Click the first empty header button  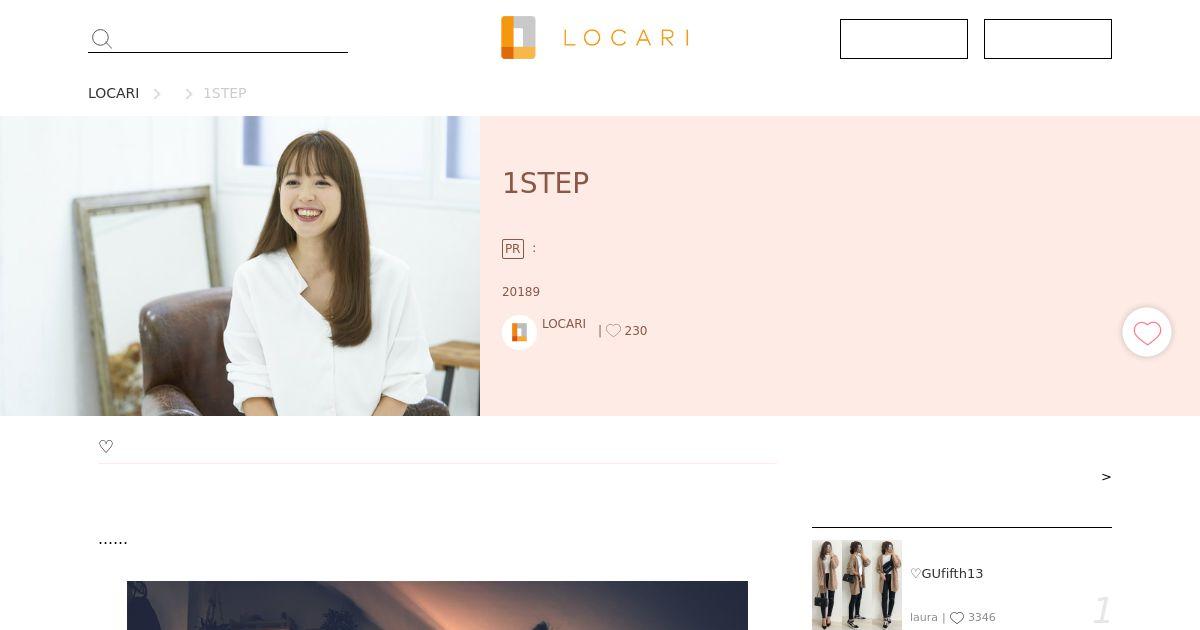[904, 39]
